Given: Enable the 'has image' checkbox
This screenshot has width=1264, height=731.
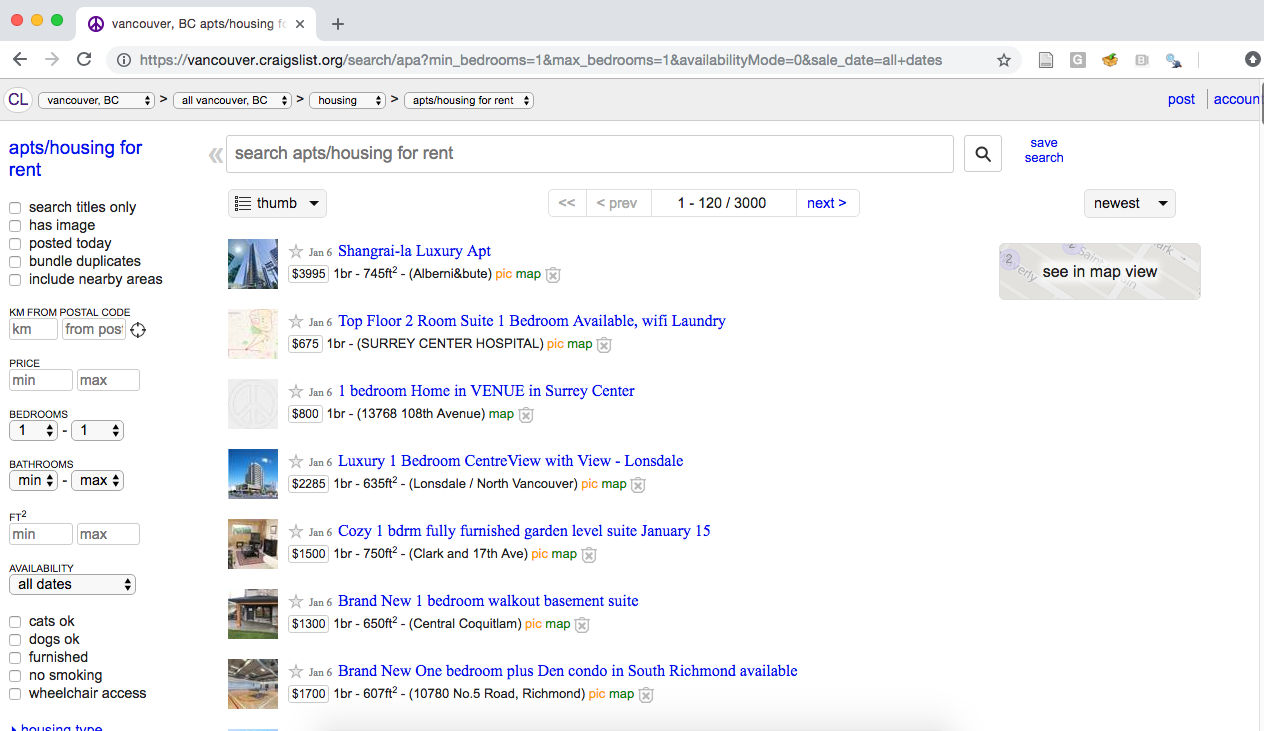Looking at the screenshot, I should click(x=15, y=226).
